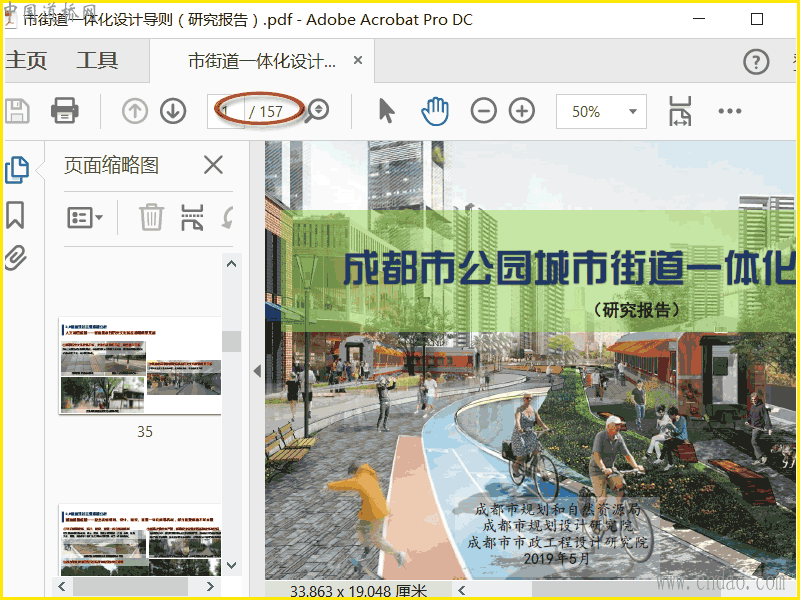Click the fit-width scrolling page icon

[680, 111]
